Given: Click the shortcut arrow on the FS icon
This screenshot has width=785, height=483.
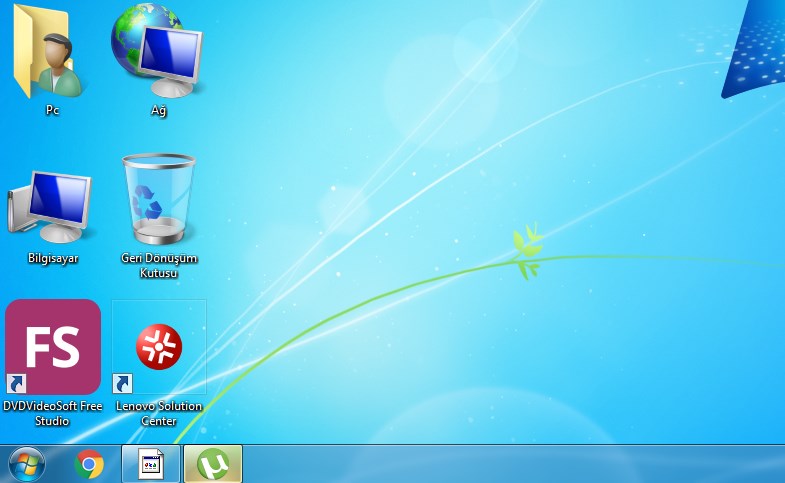Looking at the screenshot, I should (16, 383).
